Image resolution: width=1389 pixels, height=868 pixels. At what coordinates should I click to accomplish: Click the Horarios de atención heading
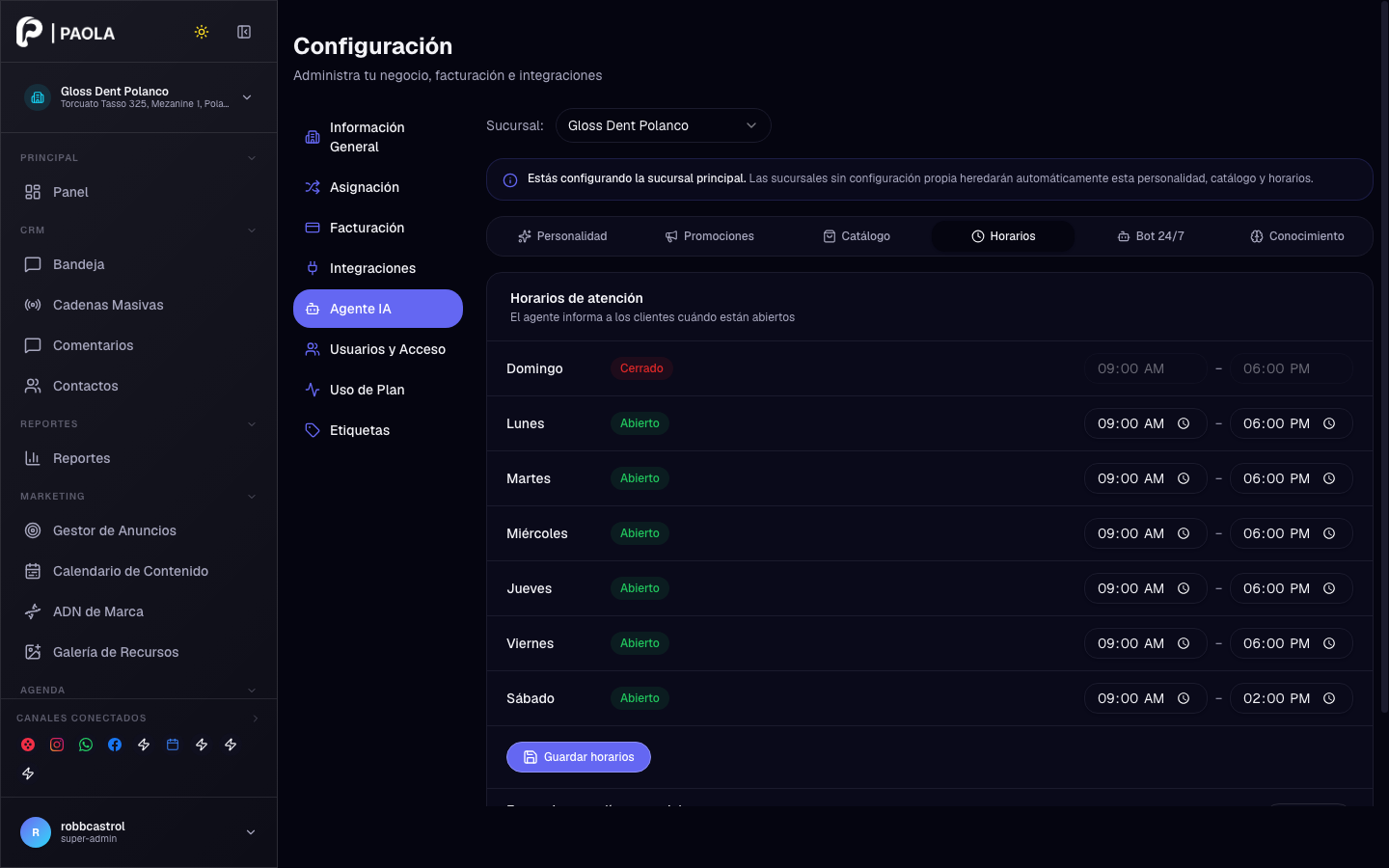577,298
